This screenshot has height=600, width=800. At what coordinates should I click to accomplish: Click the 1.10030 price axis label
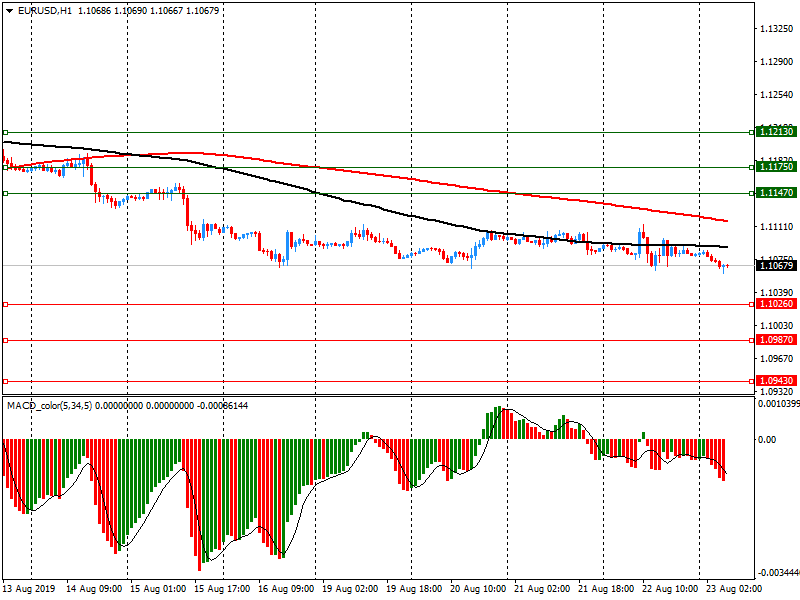pos(777,326)
